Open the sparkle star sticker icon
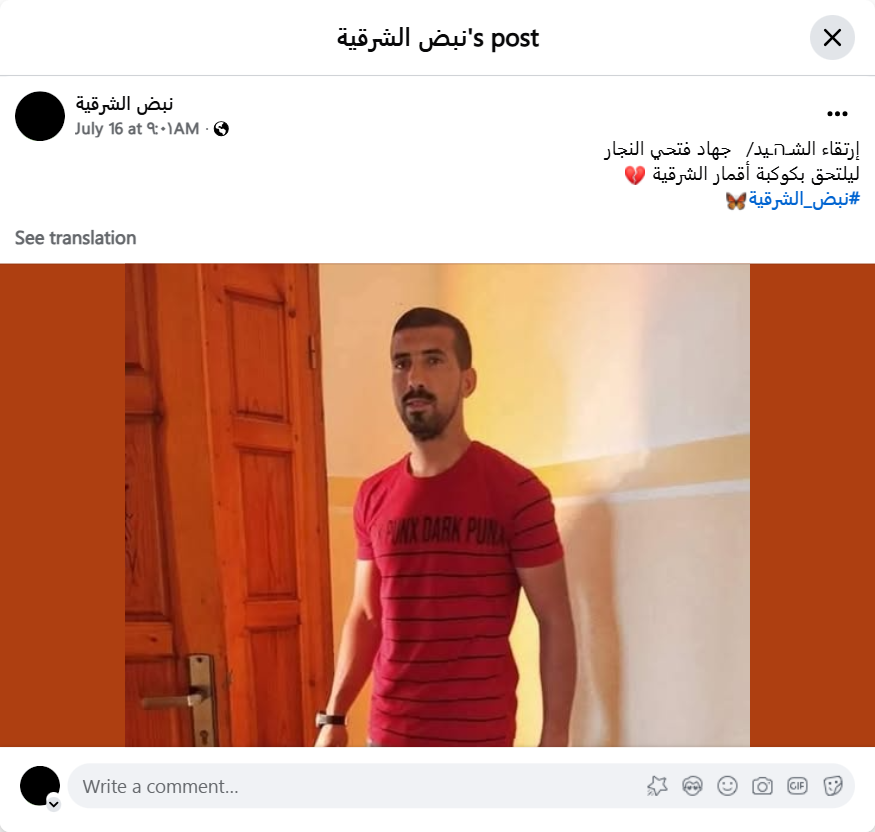 657,786
